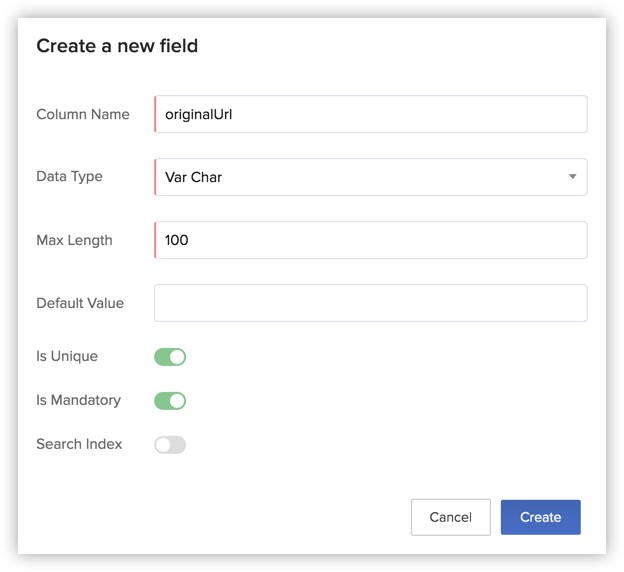Click the "Create a new field" dialog title

click(x=117, y=46)
